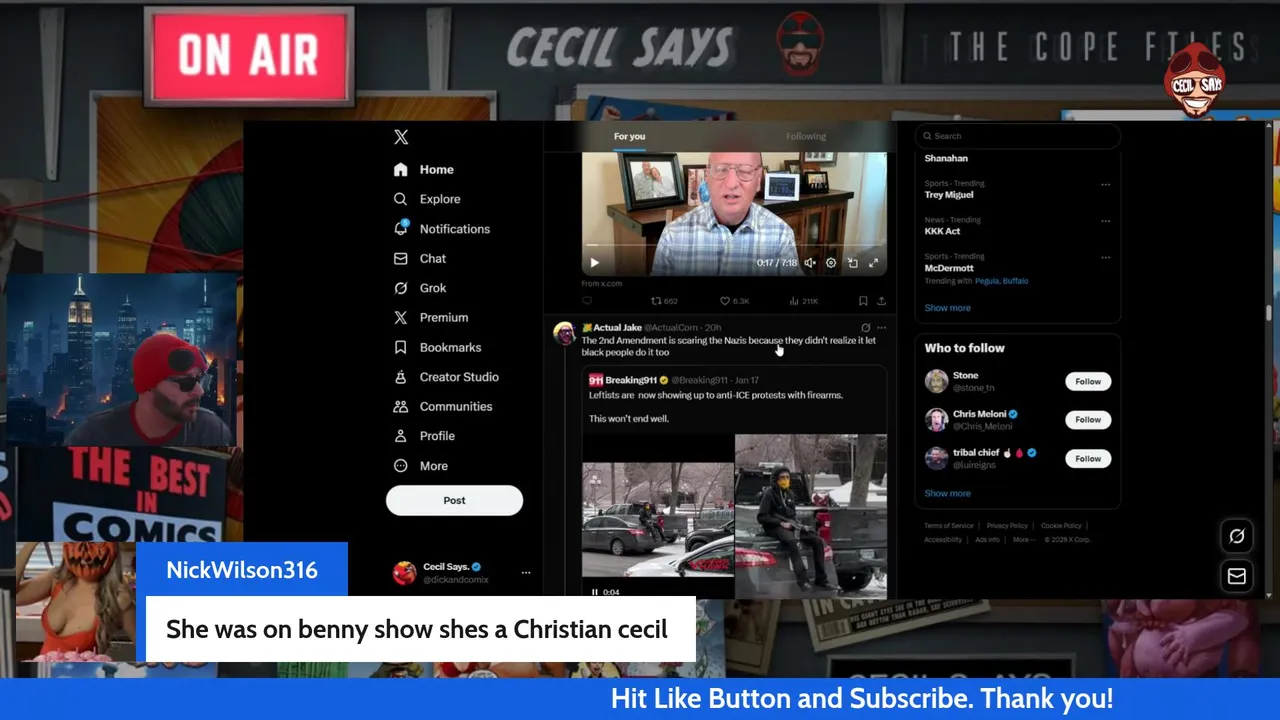The width and height of the screenshot is (1280, 720).
Task: Open Grok from the sidebar
Action: [x=420, y=288]
